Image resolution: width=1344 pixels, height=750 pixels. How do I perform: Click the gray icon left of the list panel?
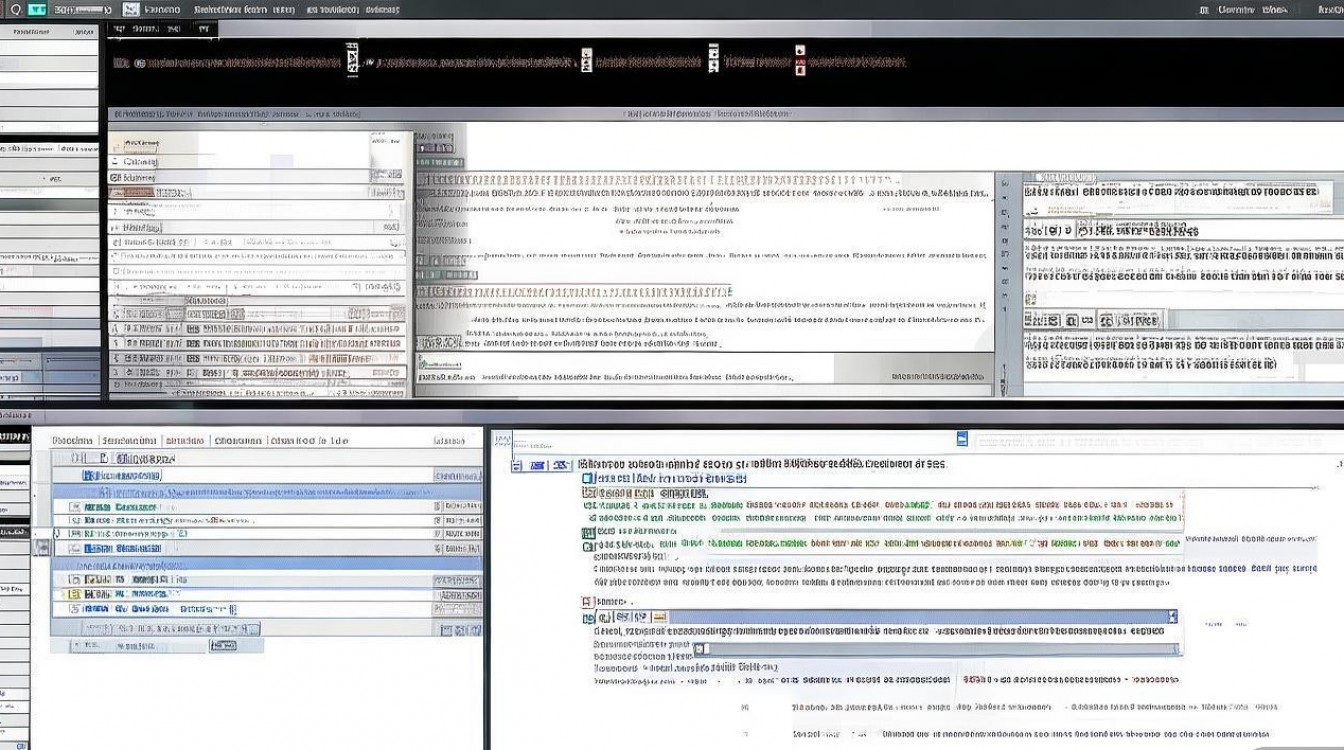(x=42, y=548)
